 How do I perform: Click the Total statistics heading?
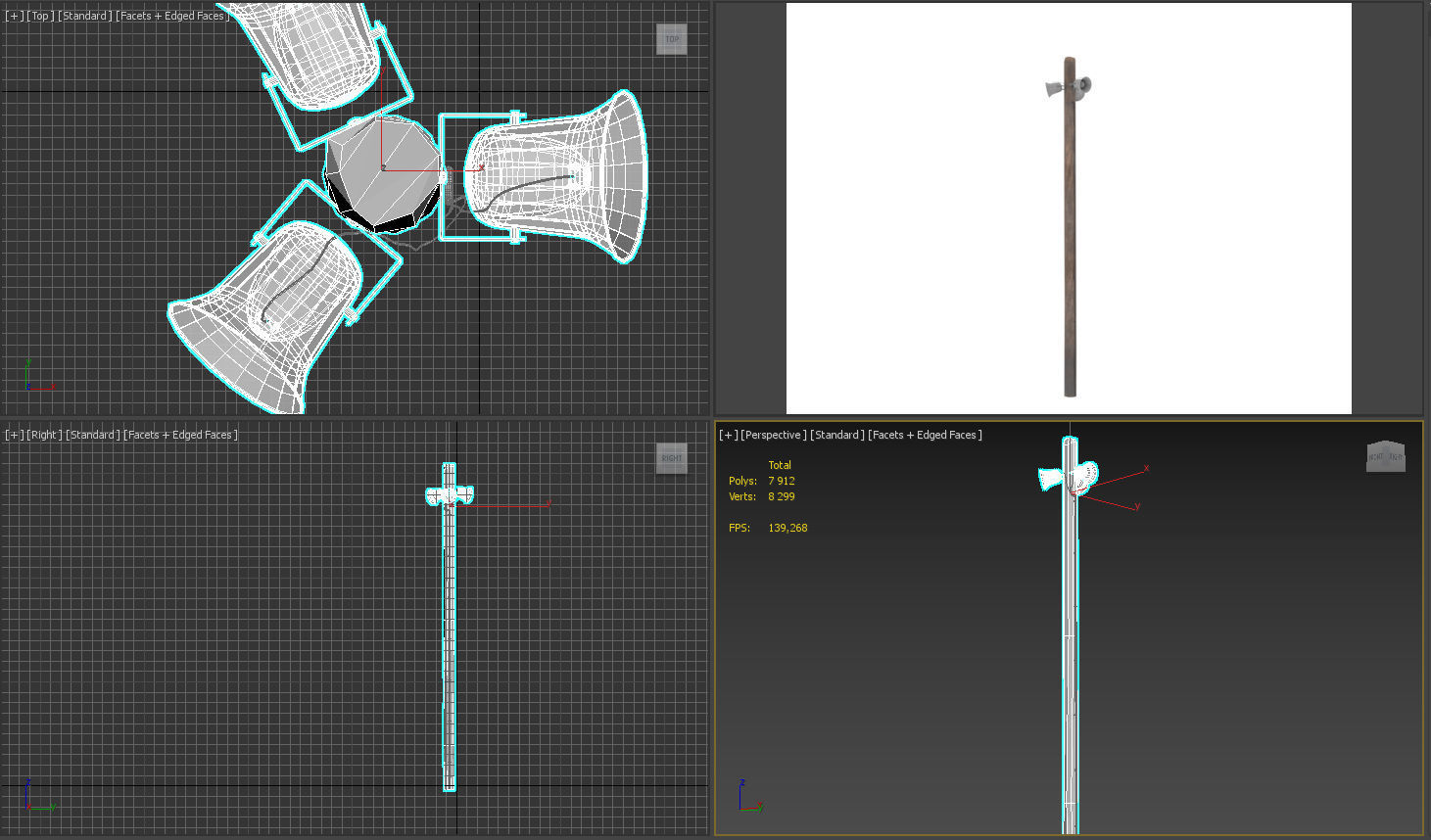780,465
